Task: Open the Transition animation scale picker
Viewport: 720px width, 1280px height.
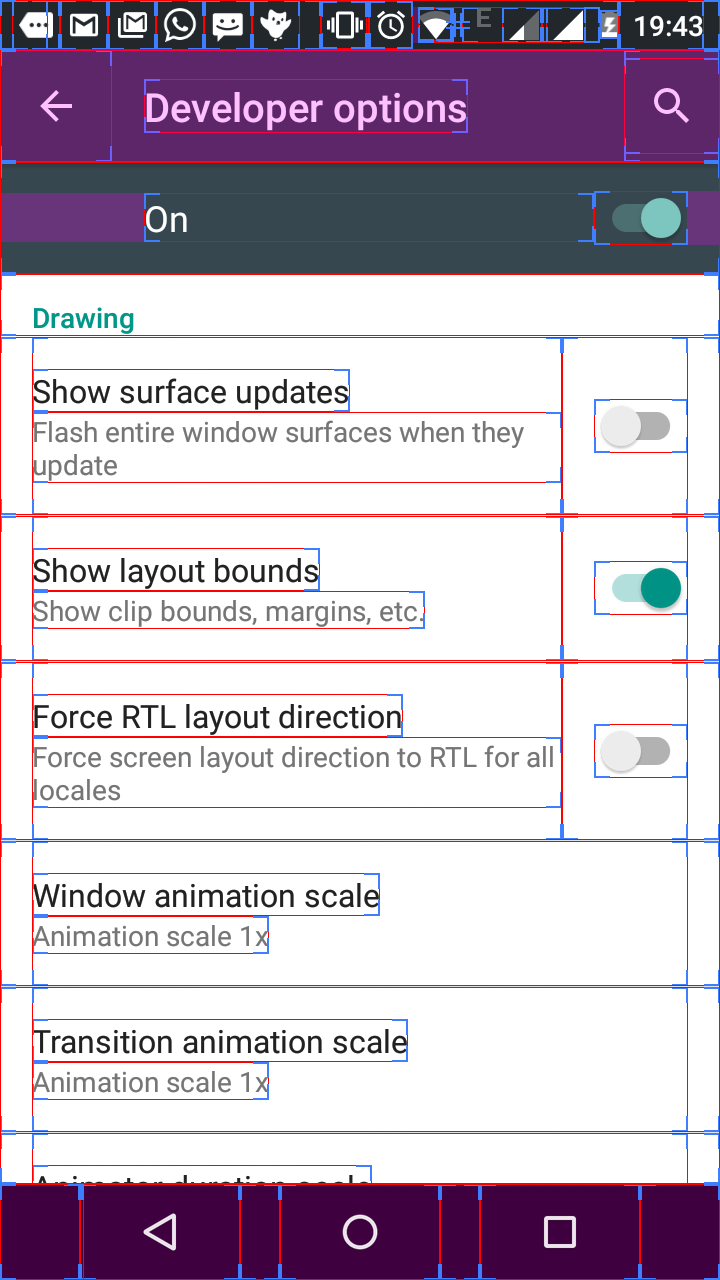Action: point(360,1059)
